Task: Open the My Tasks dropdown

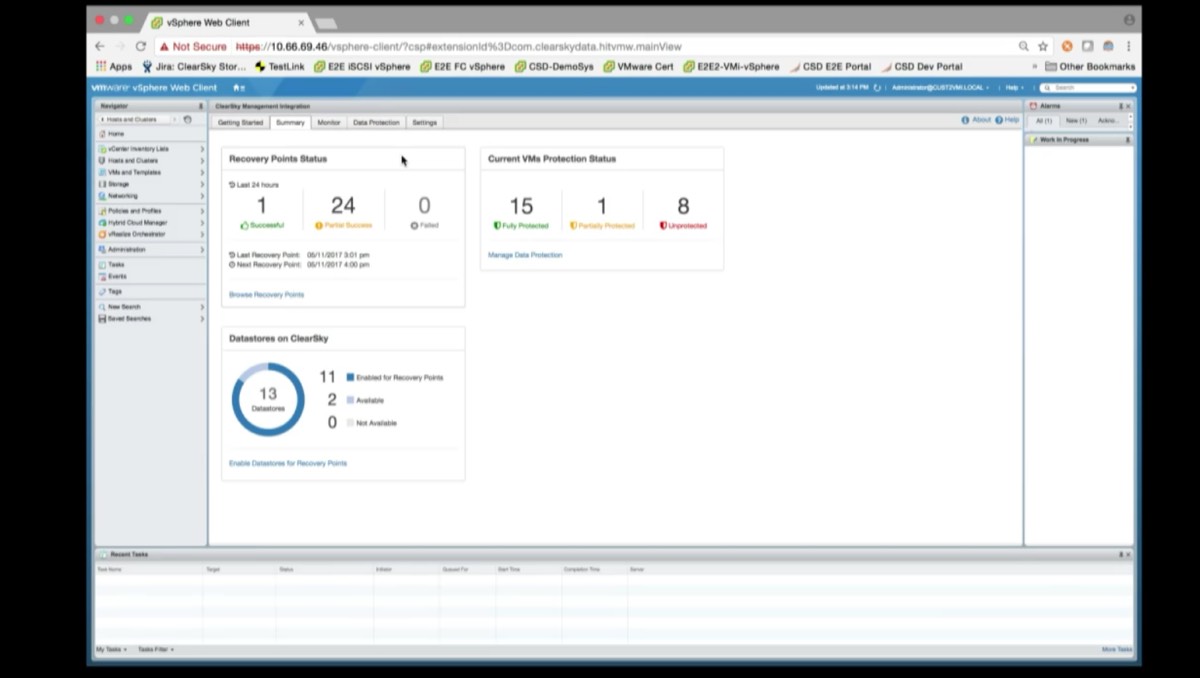Action: coord(111,650)
